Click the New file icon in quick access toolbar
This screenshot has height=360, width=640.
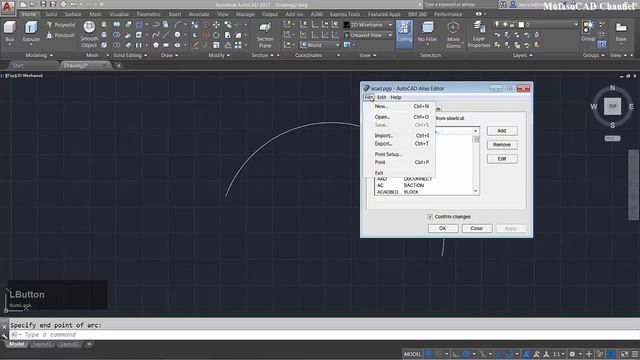(24, 4)
